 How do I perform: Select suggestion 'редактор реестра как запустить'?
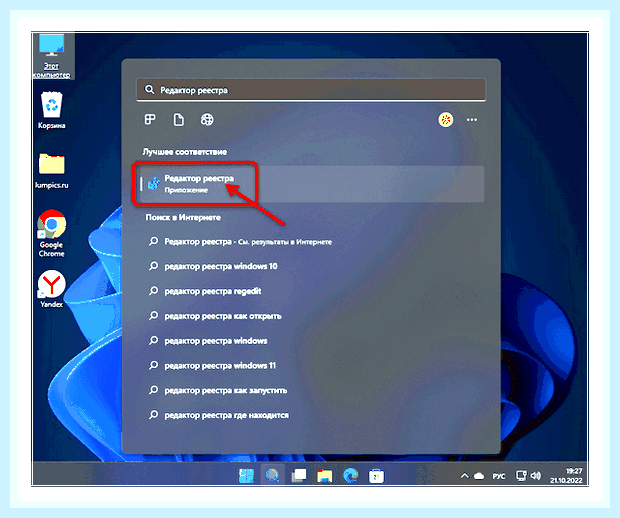(218, 390)
